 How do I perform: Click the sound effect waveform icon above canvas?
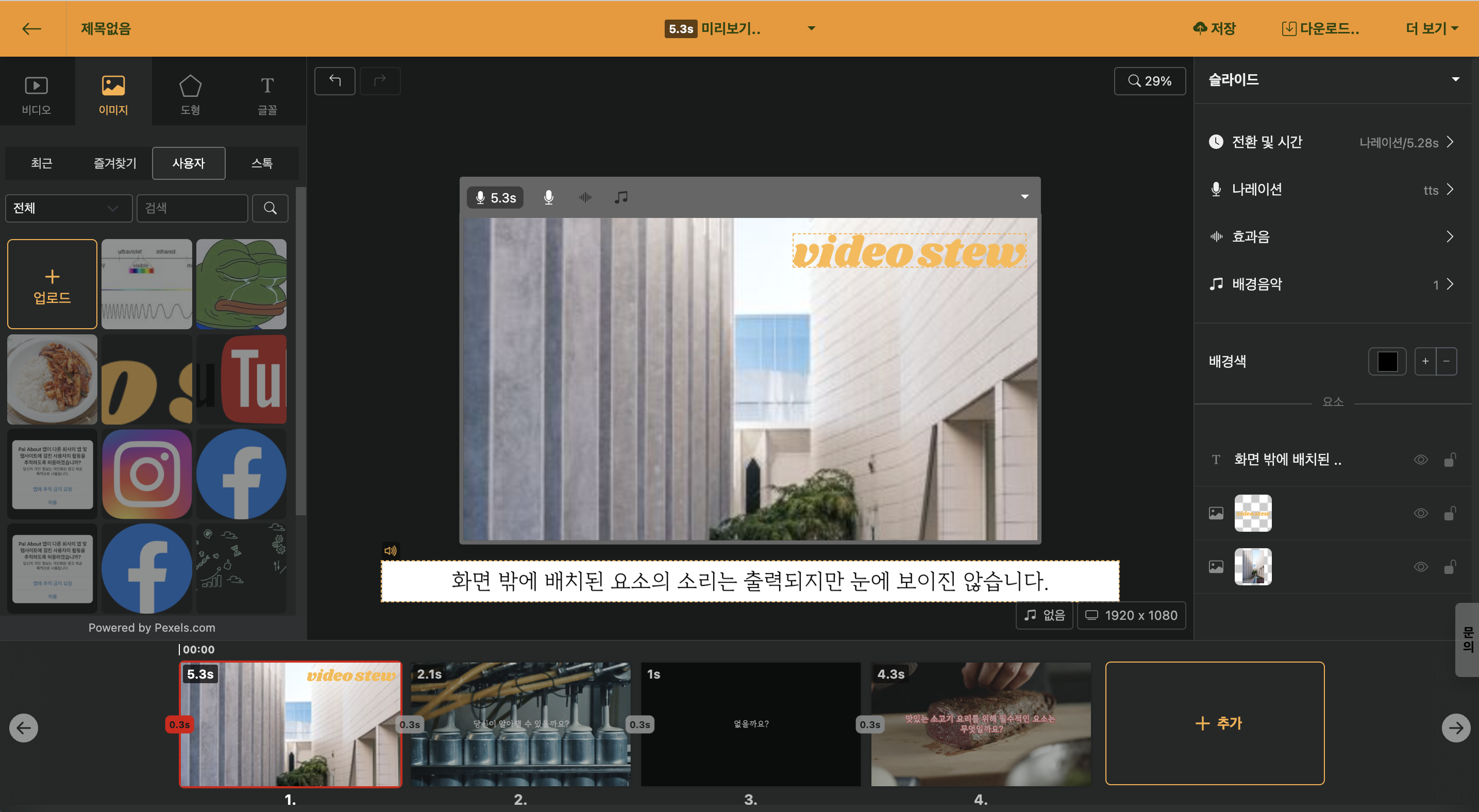(x=584, y=197)
